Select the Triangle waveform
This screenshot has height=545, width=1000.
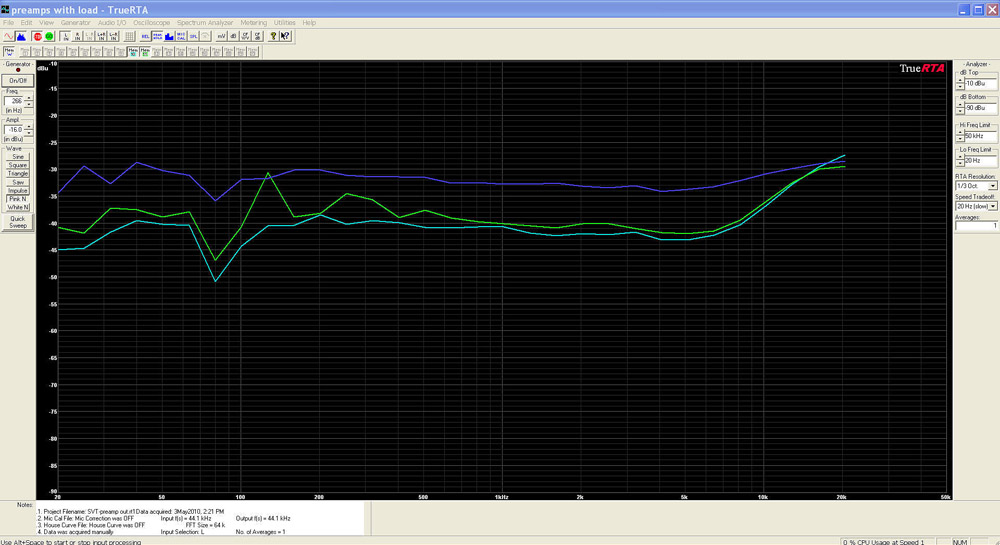click(x=18, y=173)
